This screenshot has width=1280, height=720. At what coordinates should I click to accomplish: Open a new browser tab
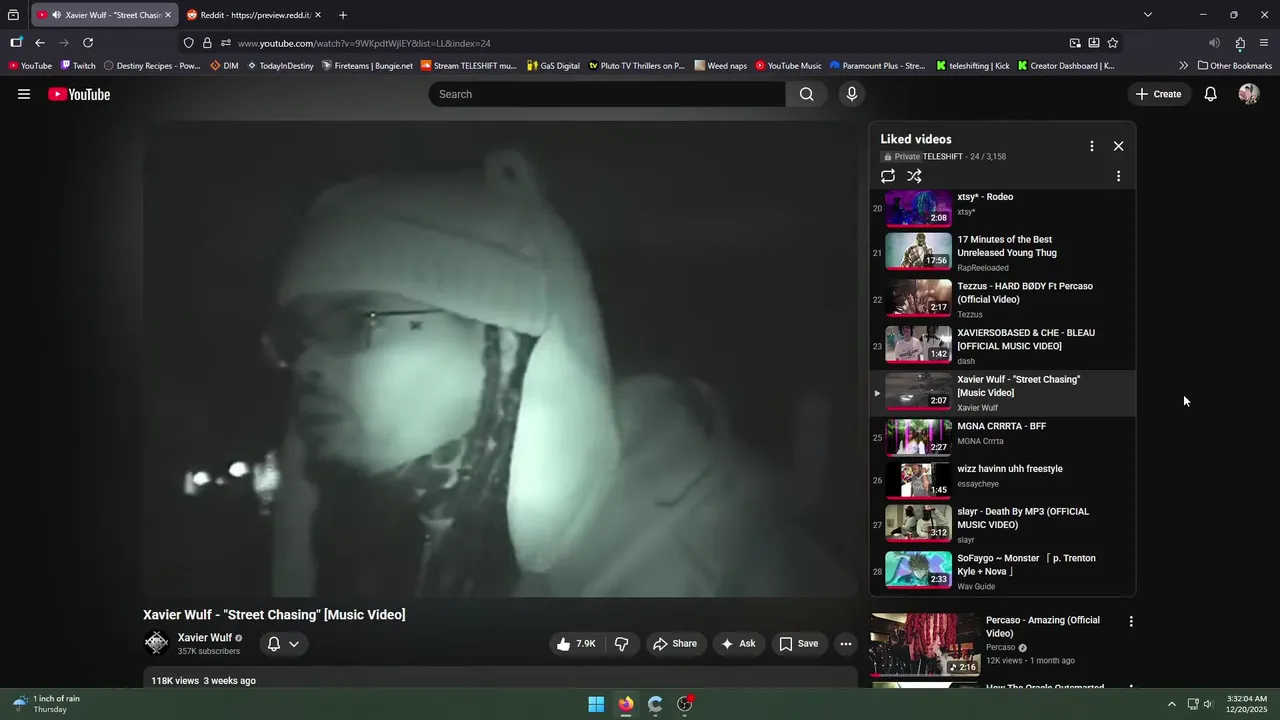(343, 15)
